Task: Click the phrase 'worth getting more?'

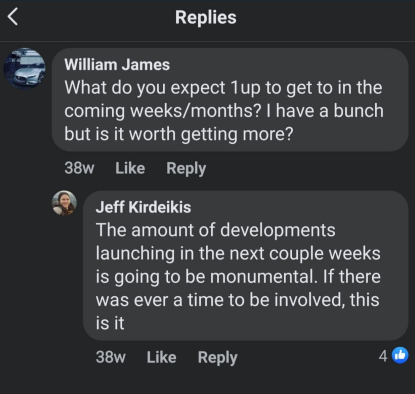Action: point(211,134)
